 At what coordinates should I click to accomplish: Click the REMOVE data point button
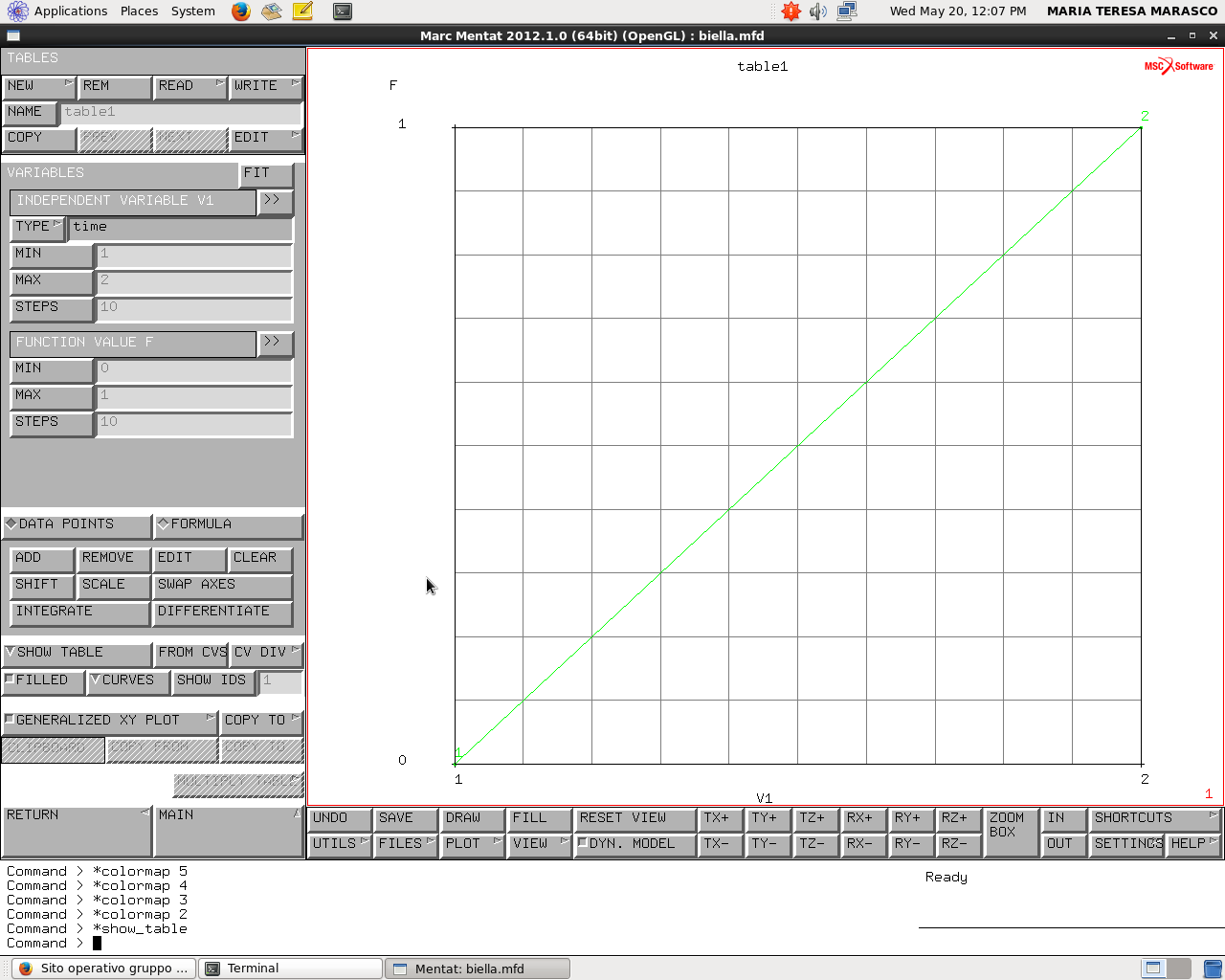113,559
